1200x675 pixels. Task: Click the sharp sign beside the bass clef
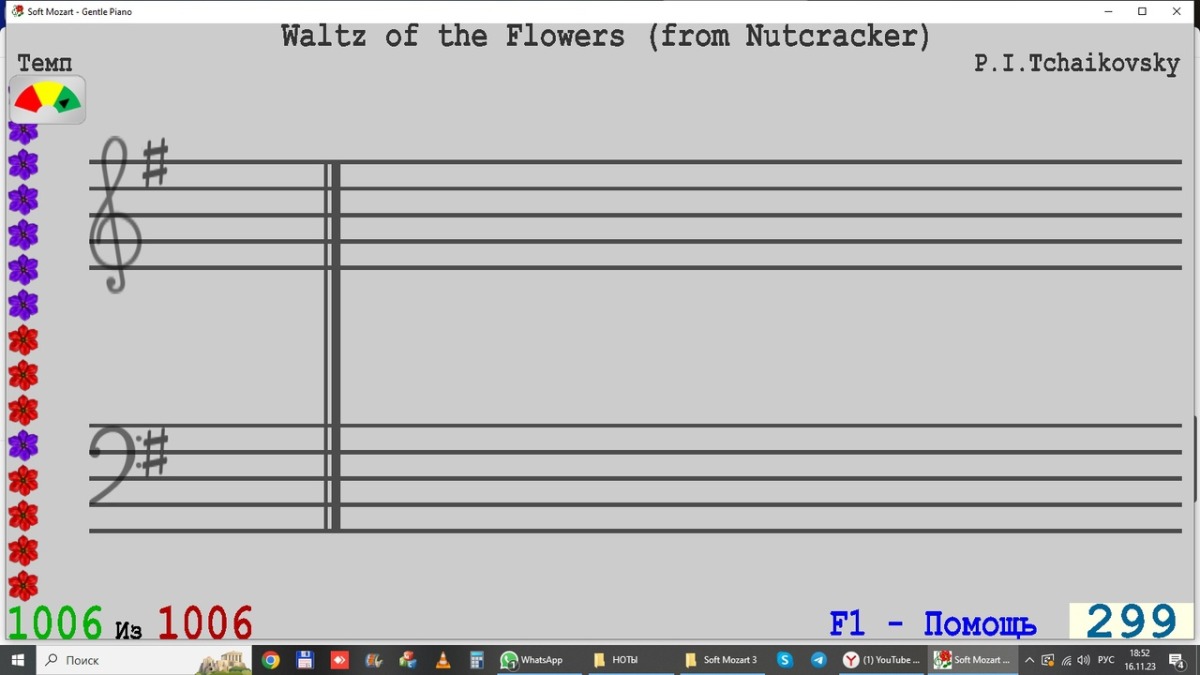pyautogui.click(x=155, y=453)
